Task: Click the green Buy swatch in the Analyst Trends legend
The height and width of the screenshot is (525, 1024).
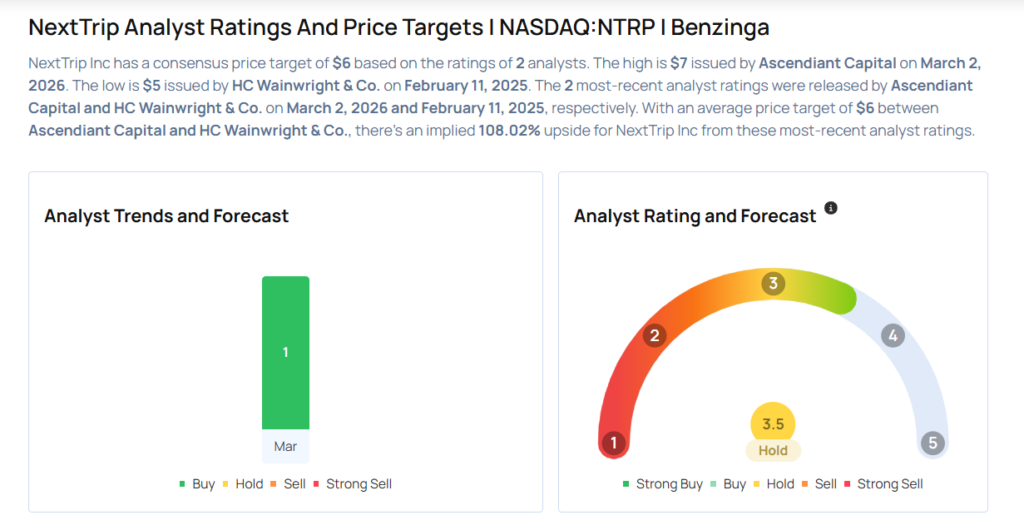Action: click(183, 484)
